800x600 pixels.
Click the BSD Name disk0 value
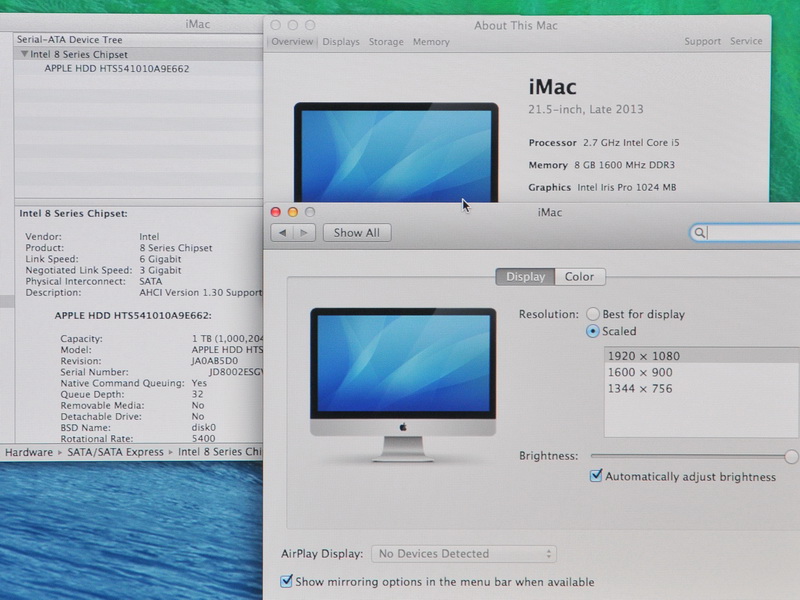(204, 427)
